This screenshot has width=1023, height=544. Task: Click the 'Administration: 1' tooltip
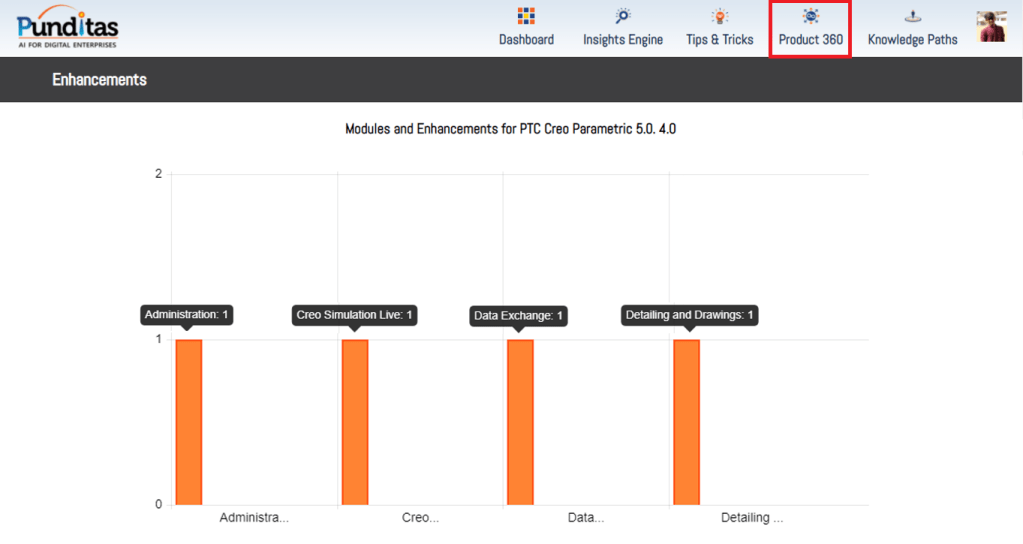[187, 315]
